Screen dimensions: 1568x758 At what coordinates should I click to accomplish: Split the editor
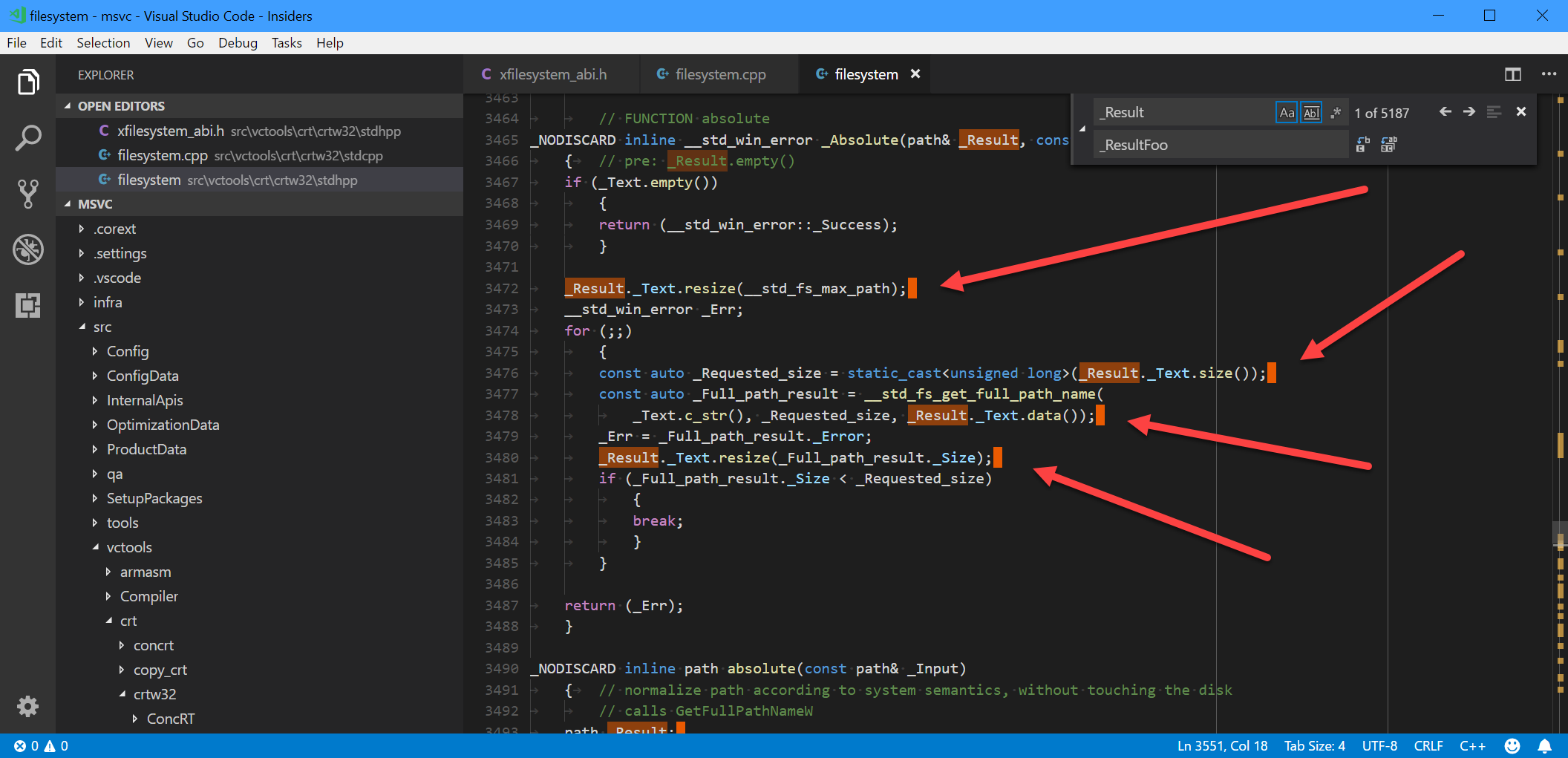[1512, 74]
